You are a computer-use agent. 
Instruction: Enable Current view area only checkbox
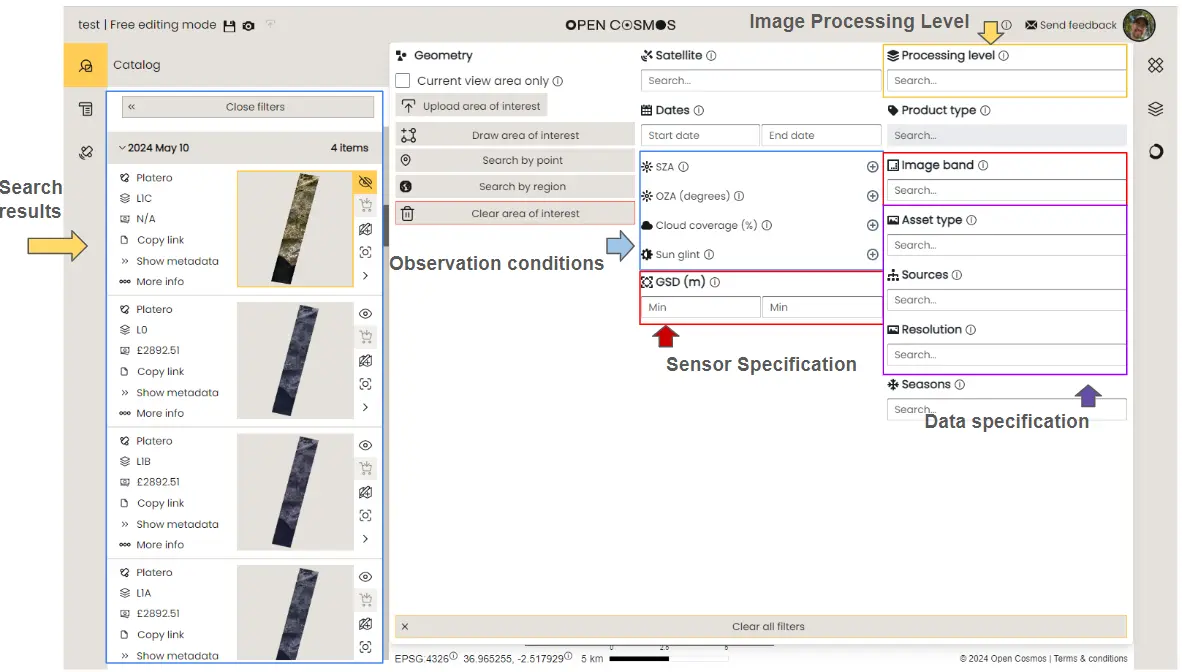click(x=403, y=81)
